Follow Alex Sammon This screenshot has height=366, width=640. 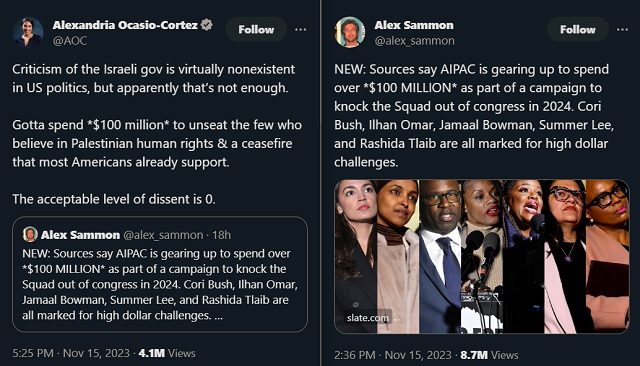point(578,29)
